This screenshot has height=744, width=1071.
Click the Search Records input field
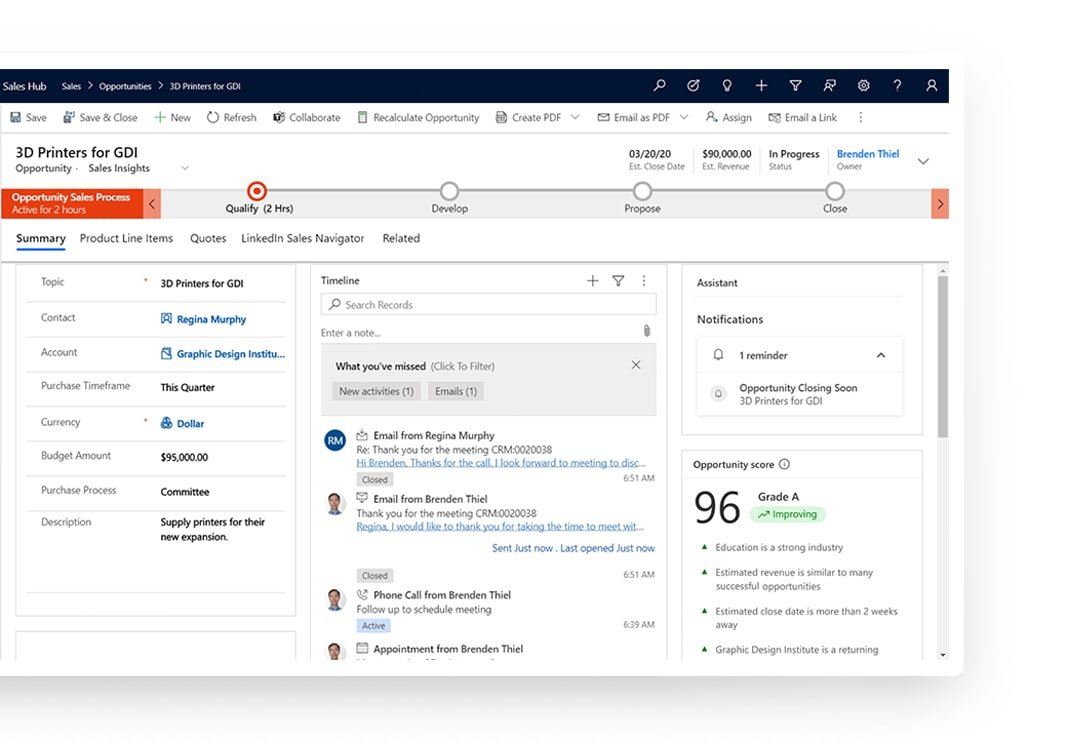pos(488,305)
